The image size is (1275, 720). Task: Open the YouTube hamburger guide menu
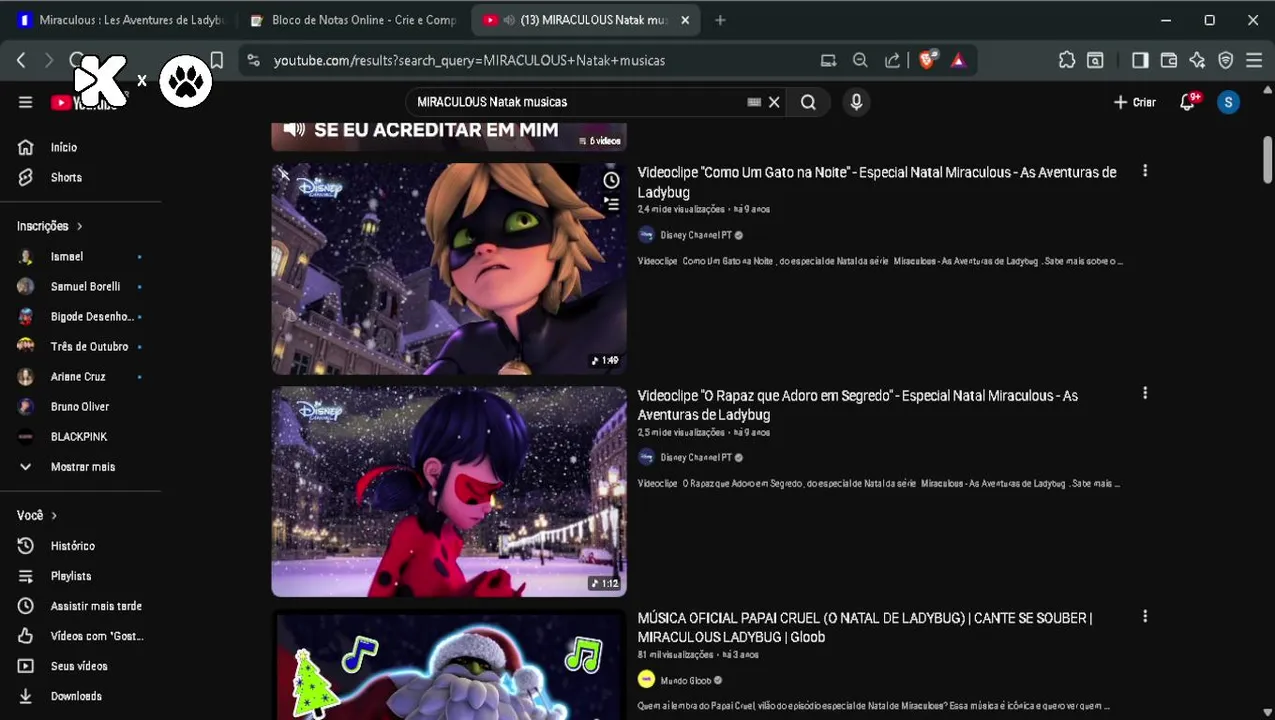tap(26, 102)
